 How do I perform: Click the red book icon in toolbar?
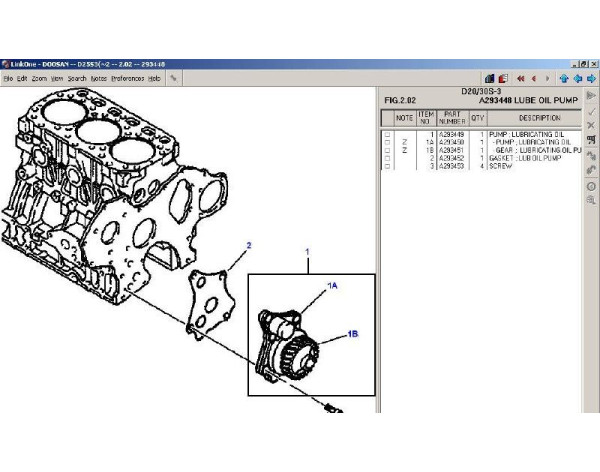[502, 78]
